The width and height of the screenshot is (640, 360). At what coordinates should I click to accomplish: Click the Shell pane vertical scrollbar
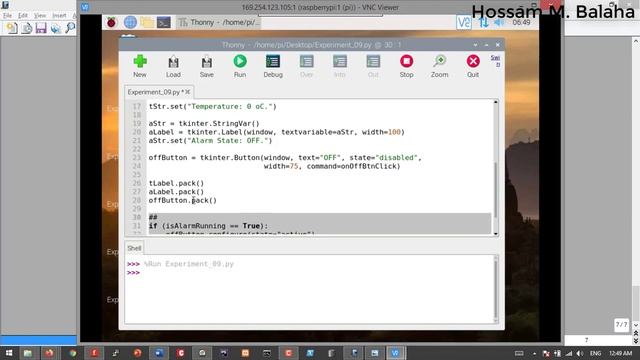496,289
